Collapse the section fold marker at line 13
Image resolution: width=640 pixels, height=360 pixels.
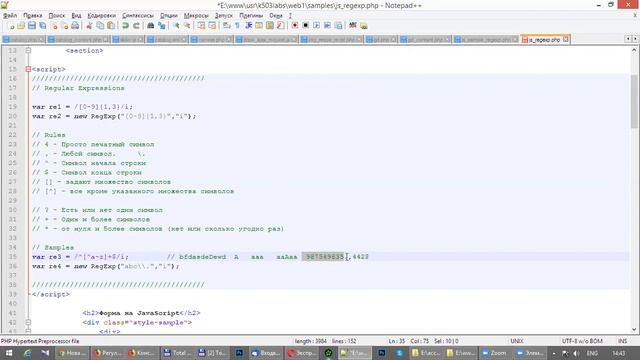28,51
